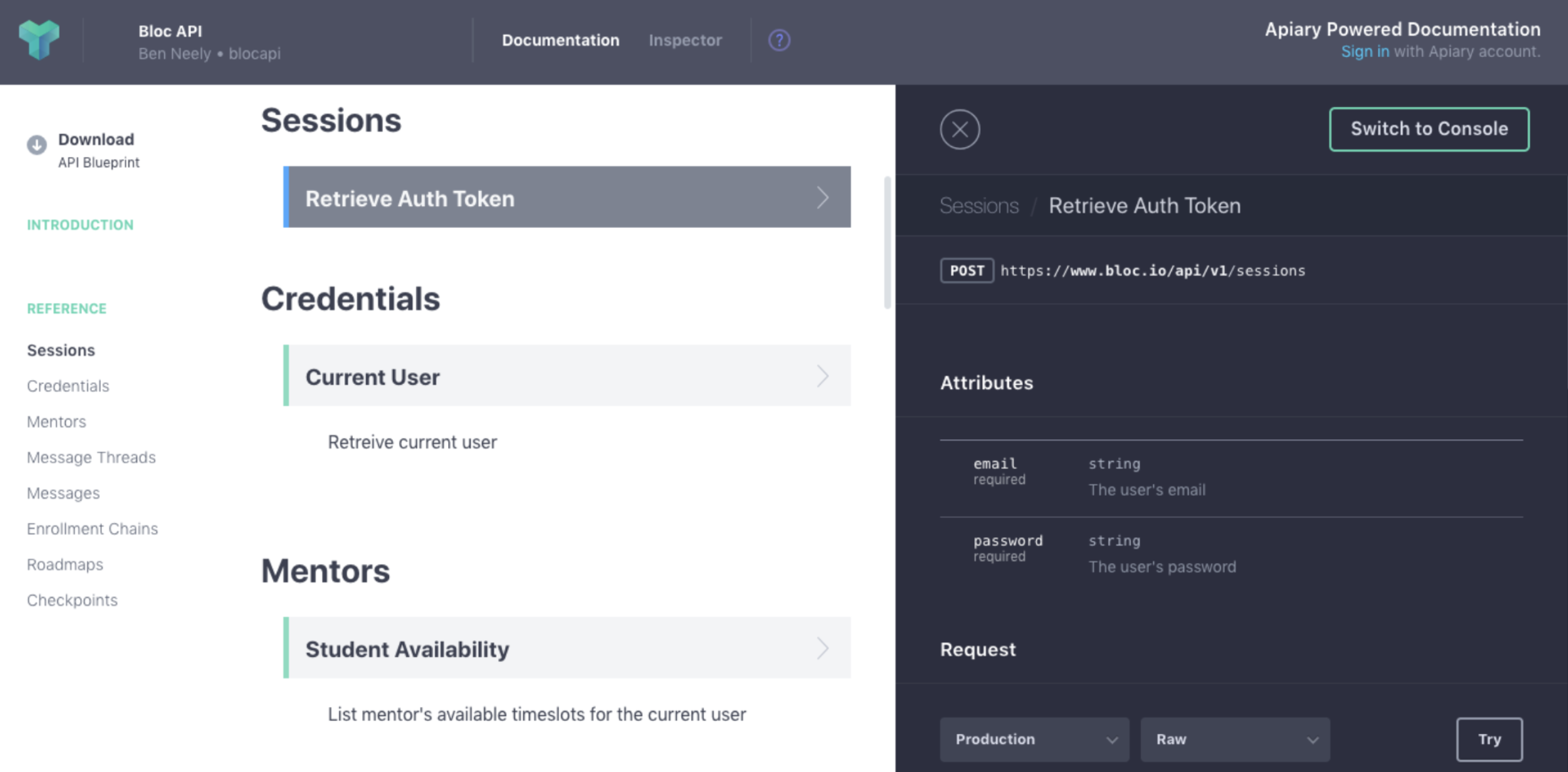1568x772 pixels.
Task: Go to the Introduction section
Action: (x=80, y=225)
